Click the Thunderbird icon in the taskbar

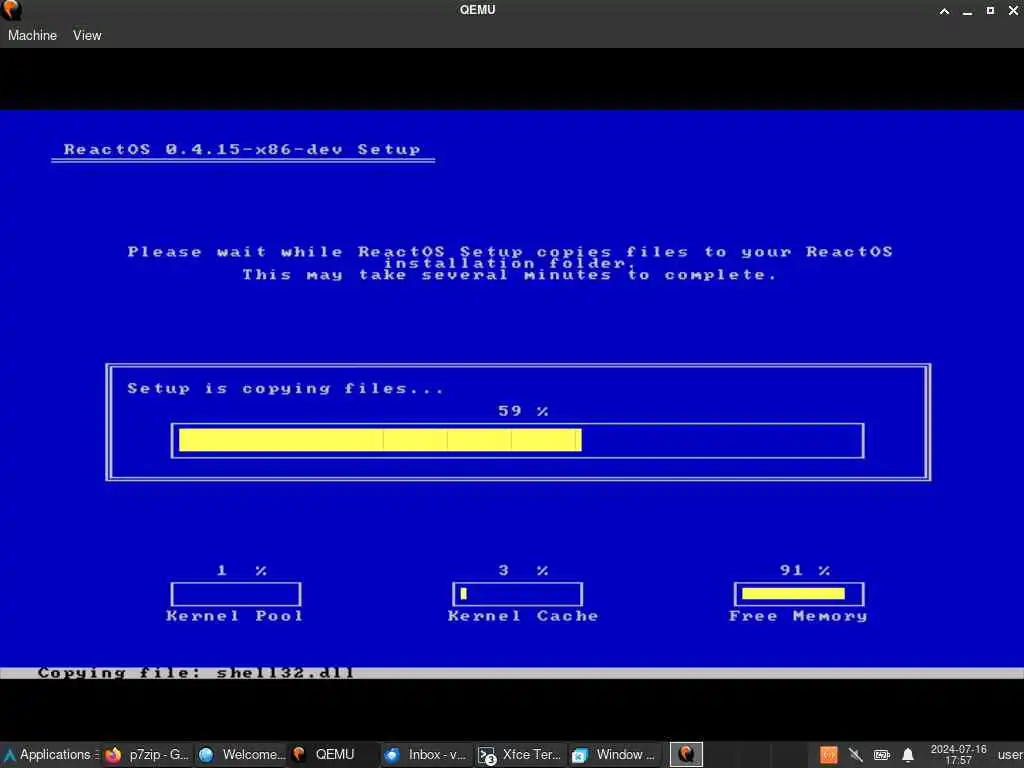pyautogui.click(x=392, y=755)
